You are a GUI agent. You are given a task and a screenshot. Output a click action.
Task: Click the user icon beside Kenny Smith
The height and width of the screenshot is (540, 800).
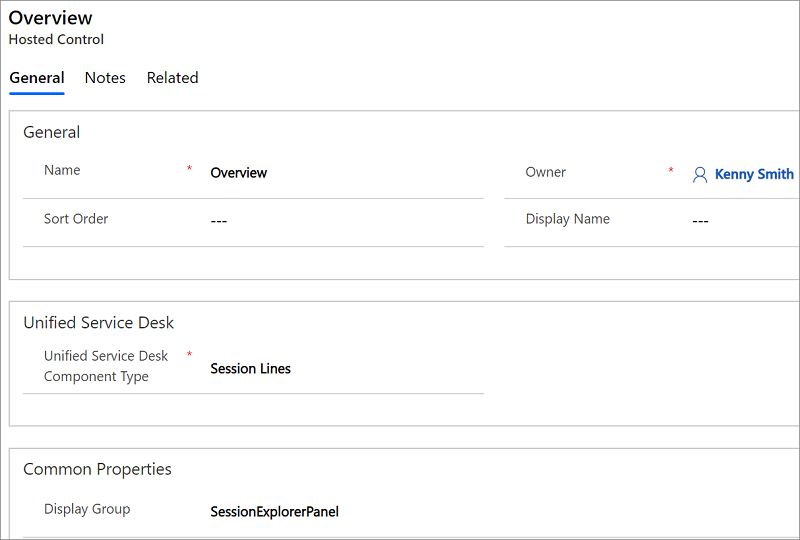pos(700,175)
